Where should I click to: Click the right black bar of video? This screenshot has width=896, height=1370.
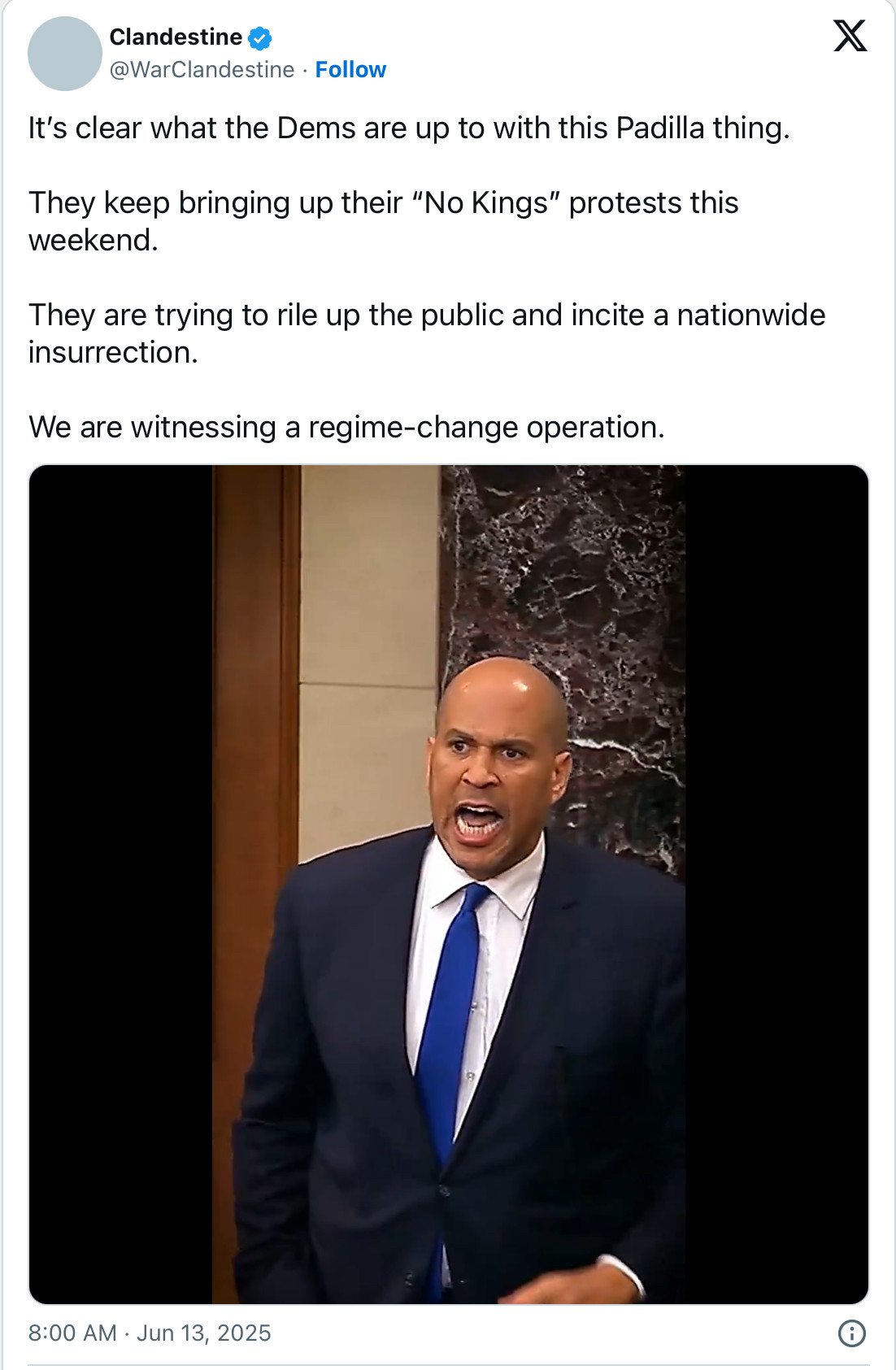pos(776,885)
